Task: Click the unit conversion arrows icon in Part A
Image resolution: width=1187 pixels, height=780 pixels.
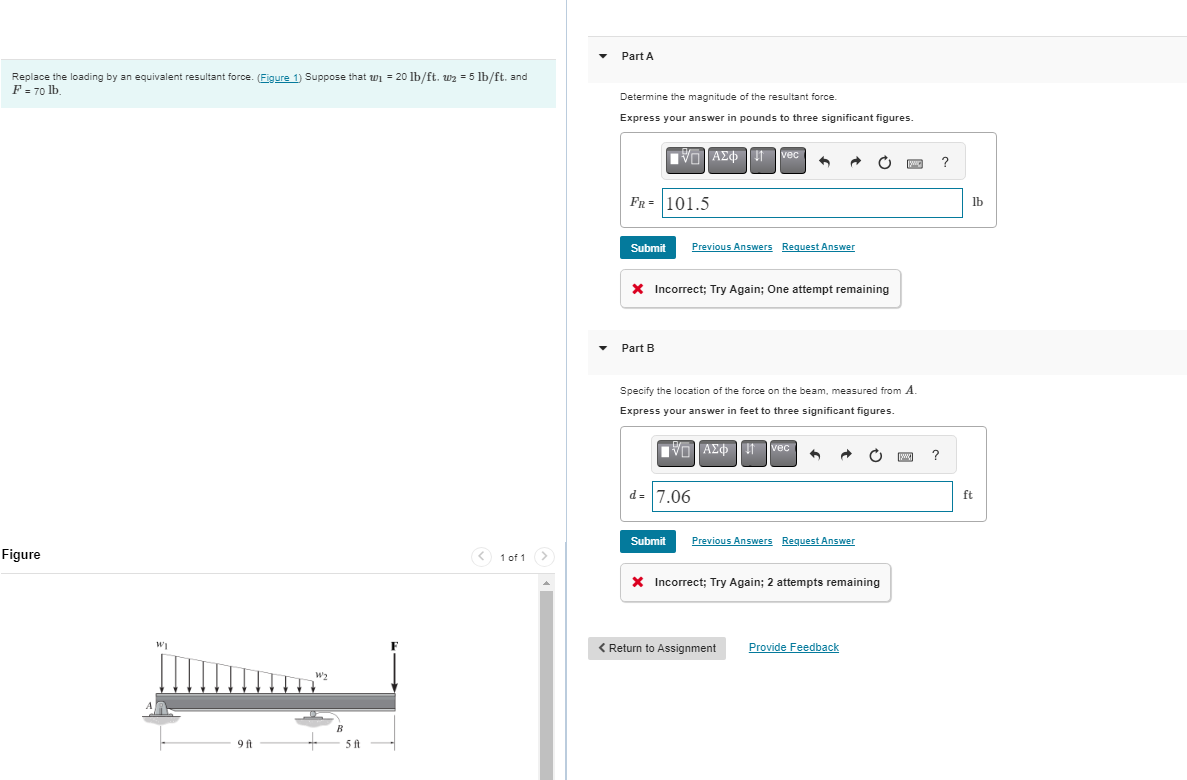Action: coord(761,160)
